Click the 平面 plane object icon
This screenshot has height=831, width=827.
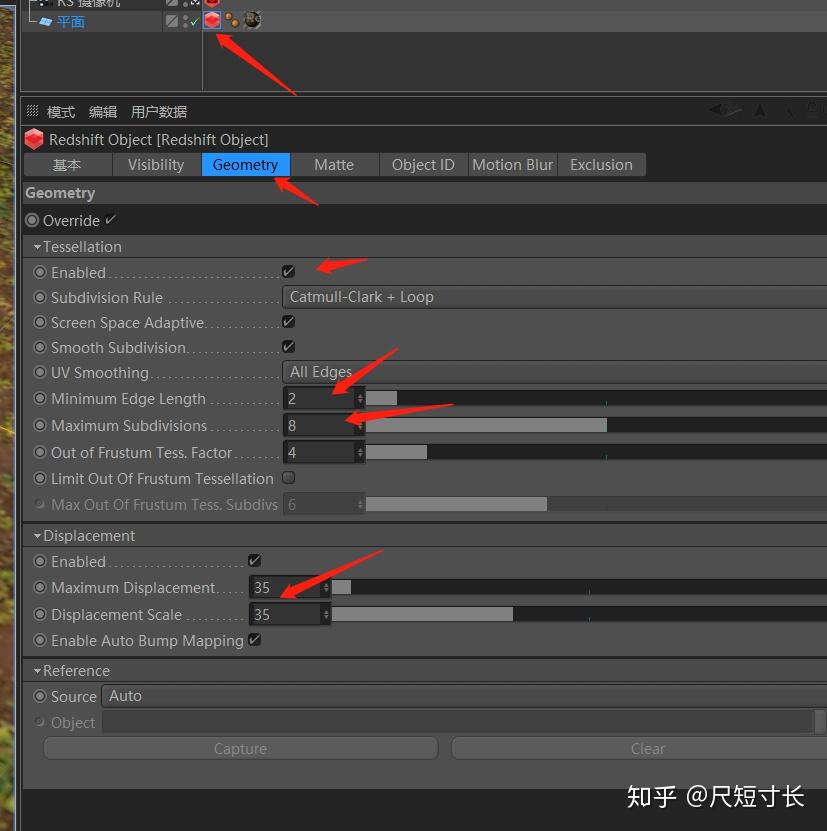coord(46,21)
